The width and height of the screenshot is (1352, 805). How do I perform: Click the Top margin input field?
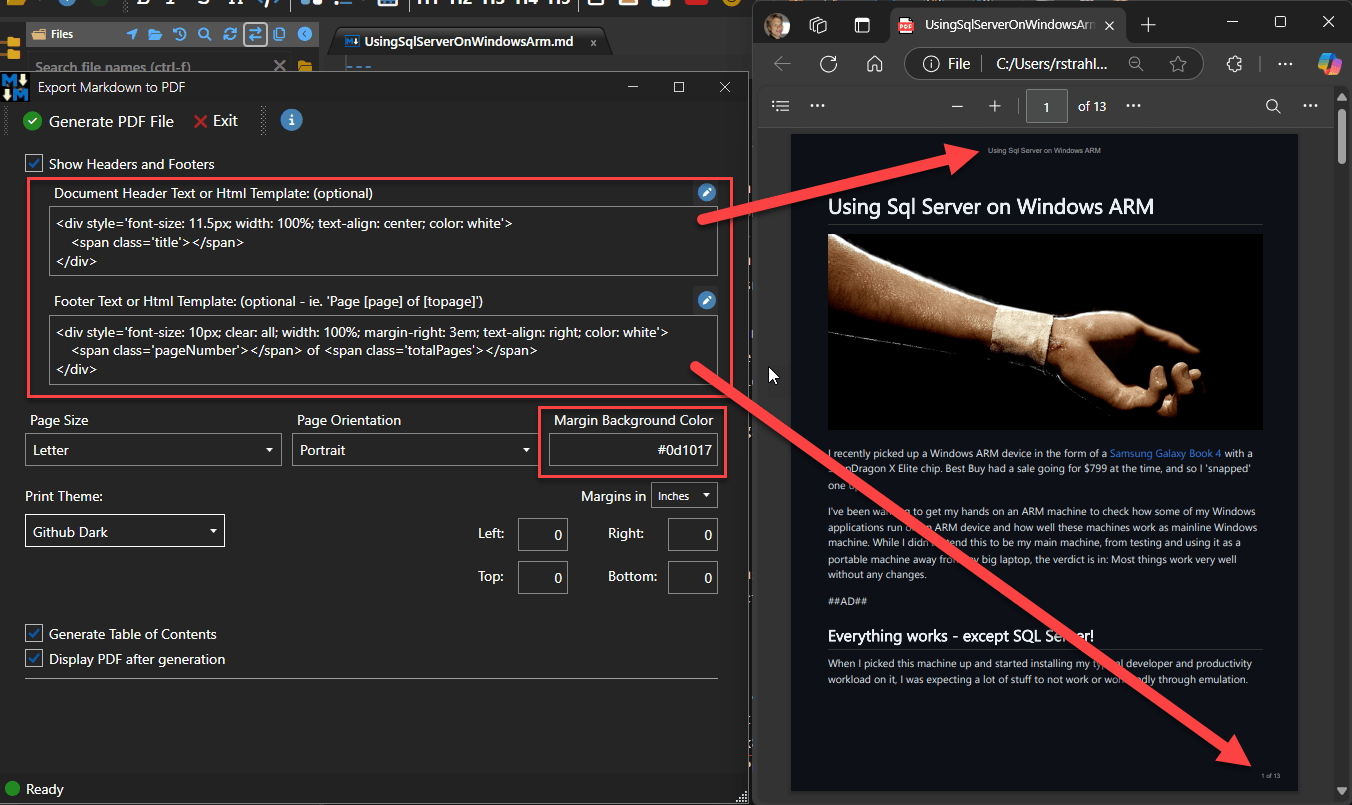[x=543, y=577]
